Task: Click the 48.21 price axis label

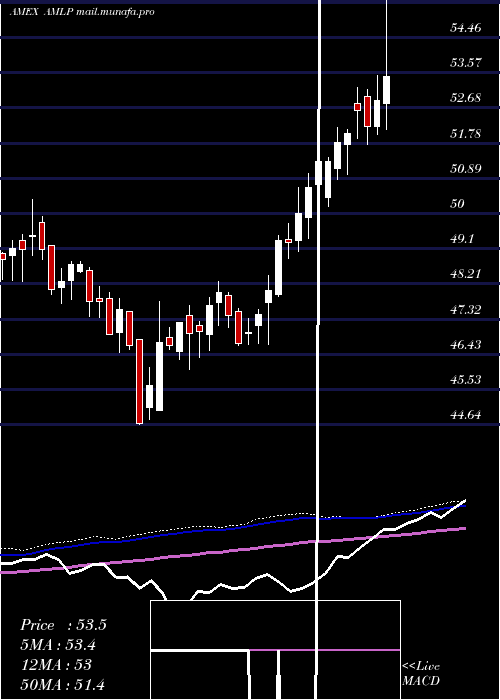Action: (466, 274)
